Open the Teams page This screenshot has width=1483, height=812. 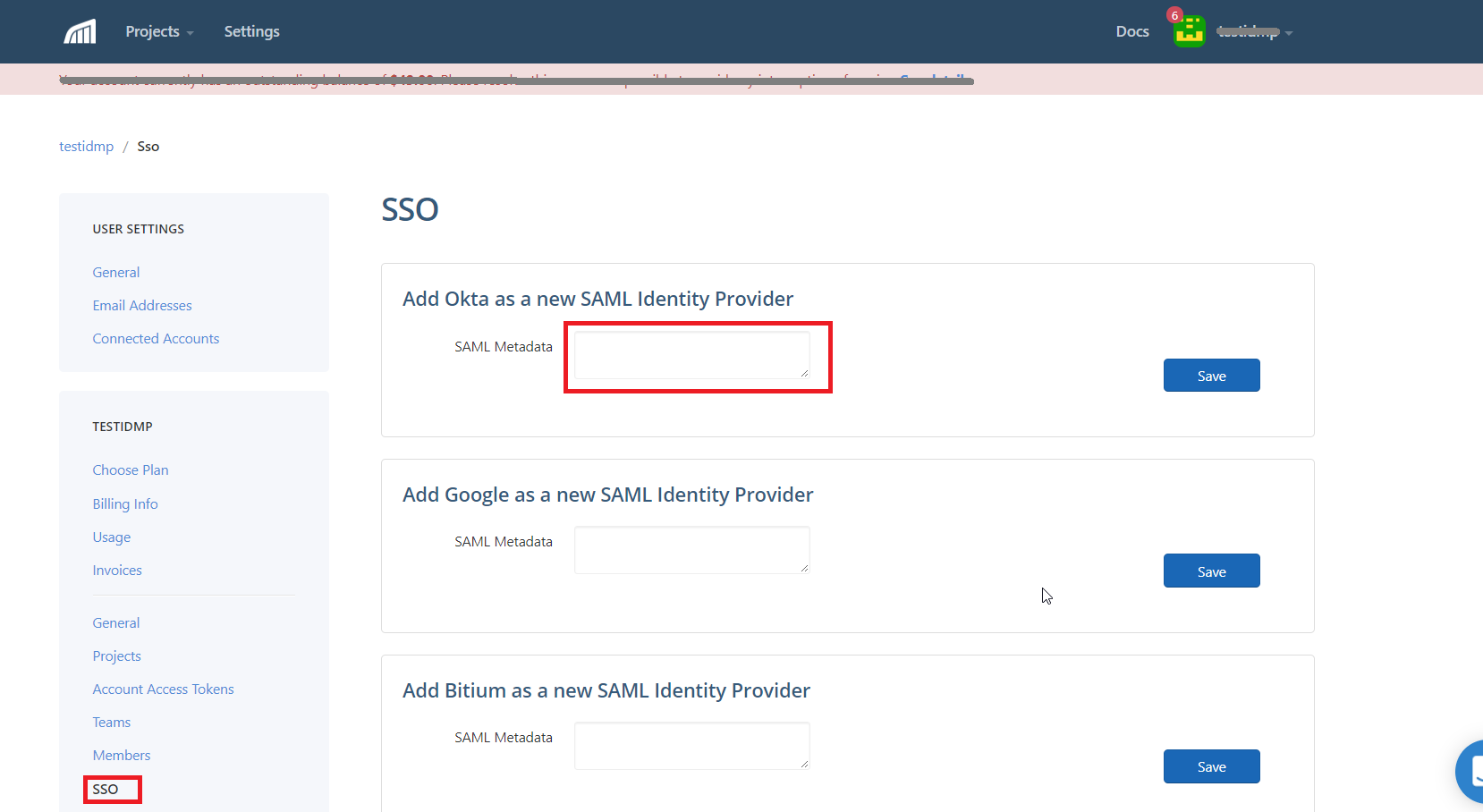pos(112,722)
